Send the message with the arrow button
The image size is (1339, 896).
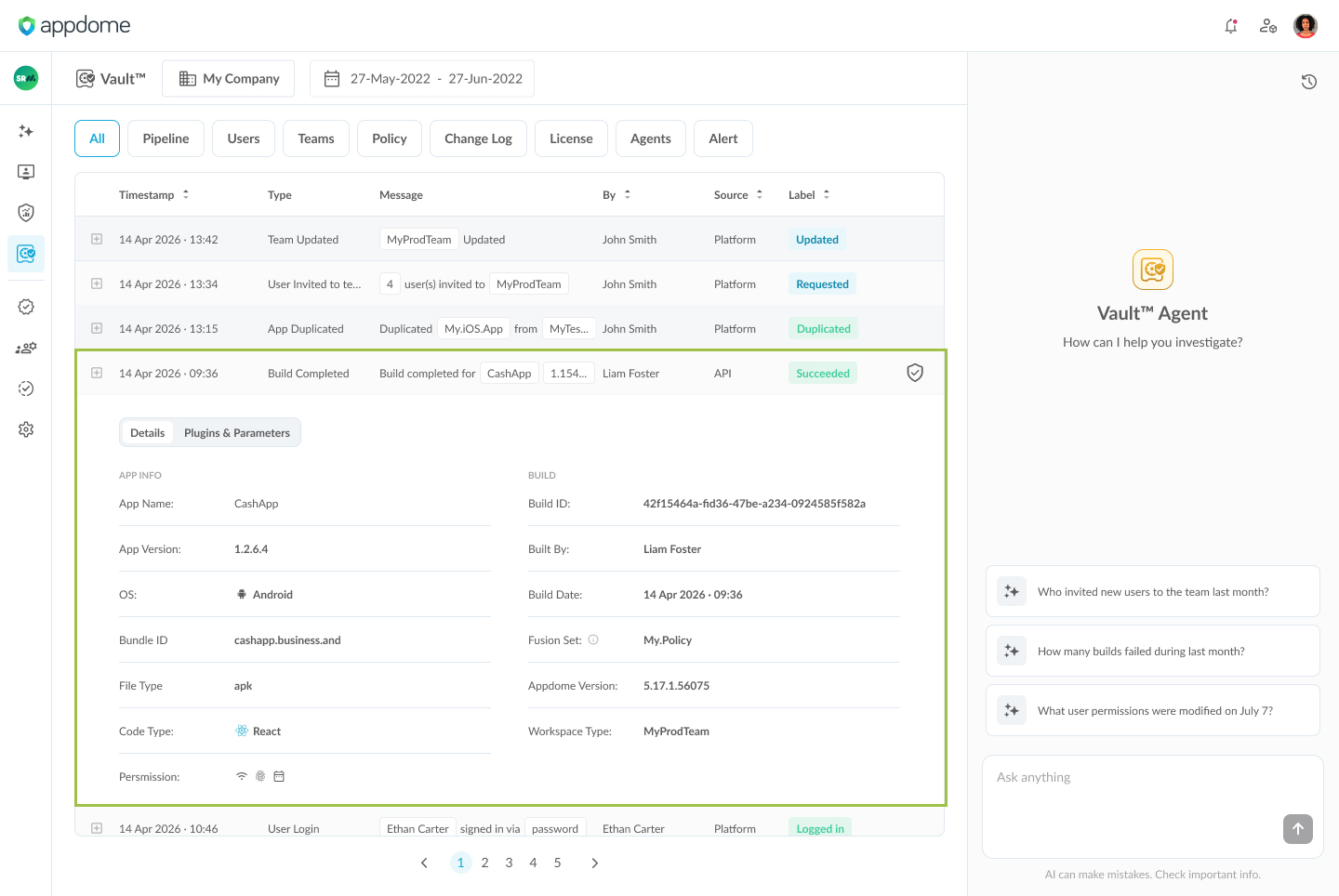[1298, 829]
